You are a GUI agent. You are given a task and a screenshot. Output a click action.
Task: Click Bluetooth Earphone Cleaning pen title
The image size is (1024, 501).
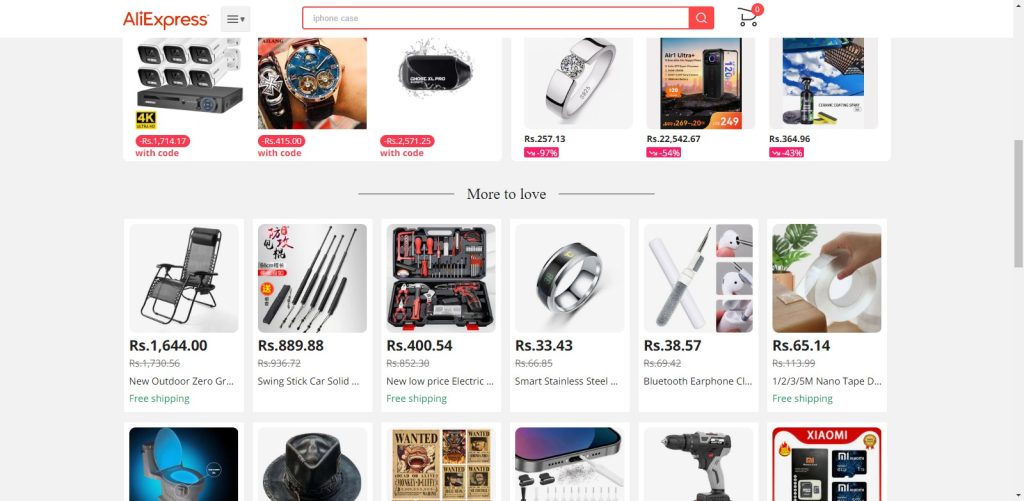click(698, 381)
